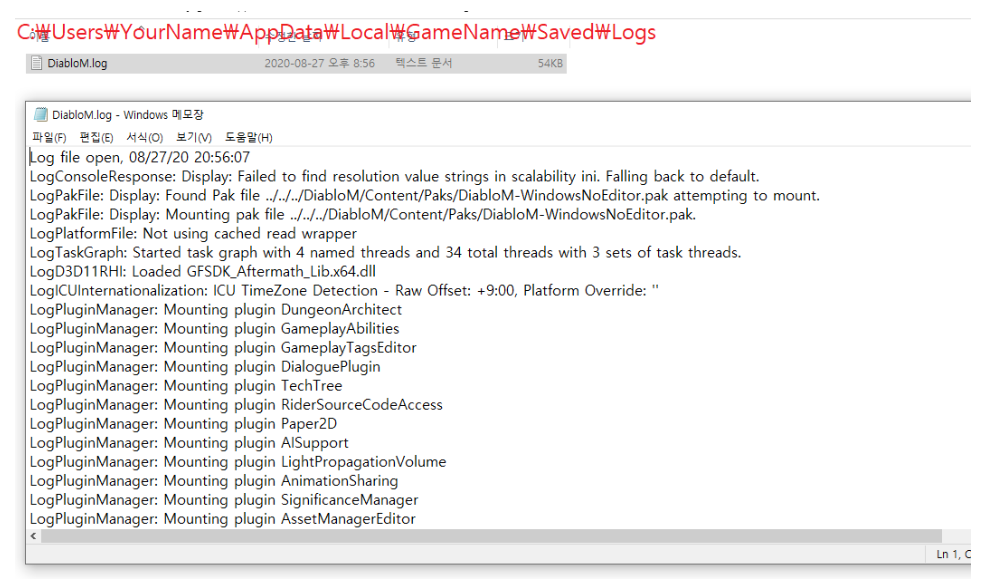
Task: Place cursor in the 'Log file open' line
Action: (139, 157)
